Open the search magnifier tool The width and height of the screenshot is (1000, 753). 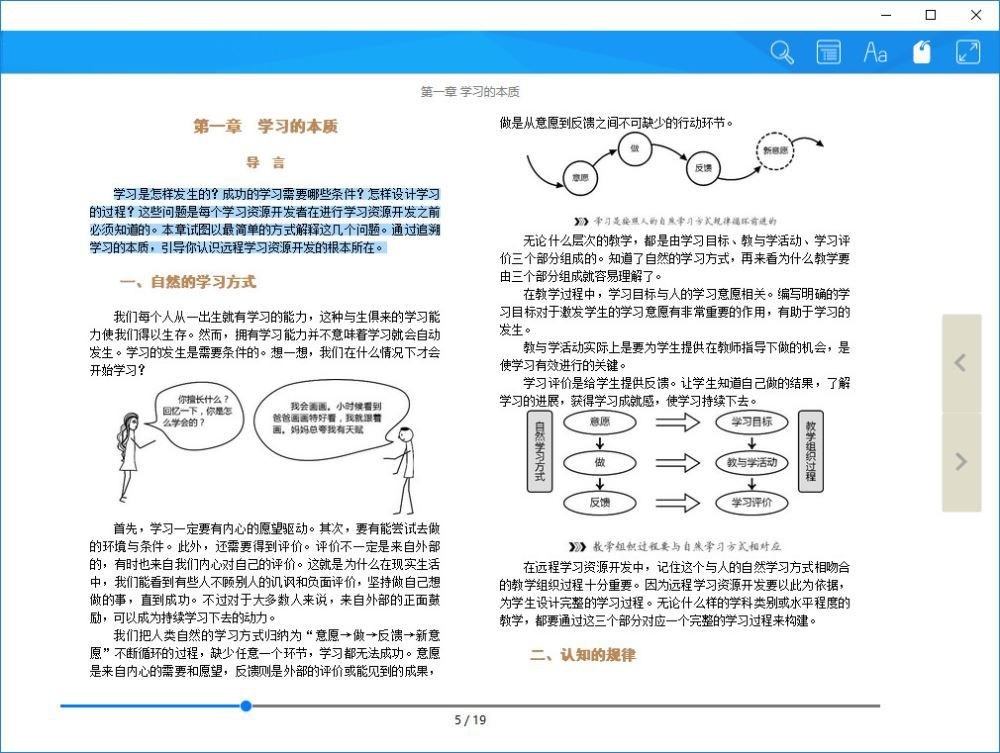pos(781,53)
